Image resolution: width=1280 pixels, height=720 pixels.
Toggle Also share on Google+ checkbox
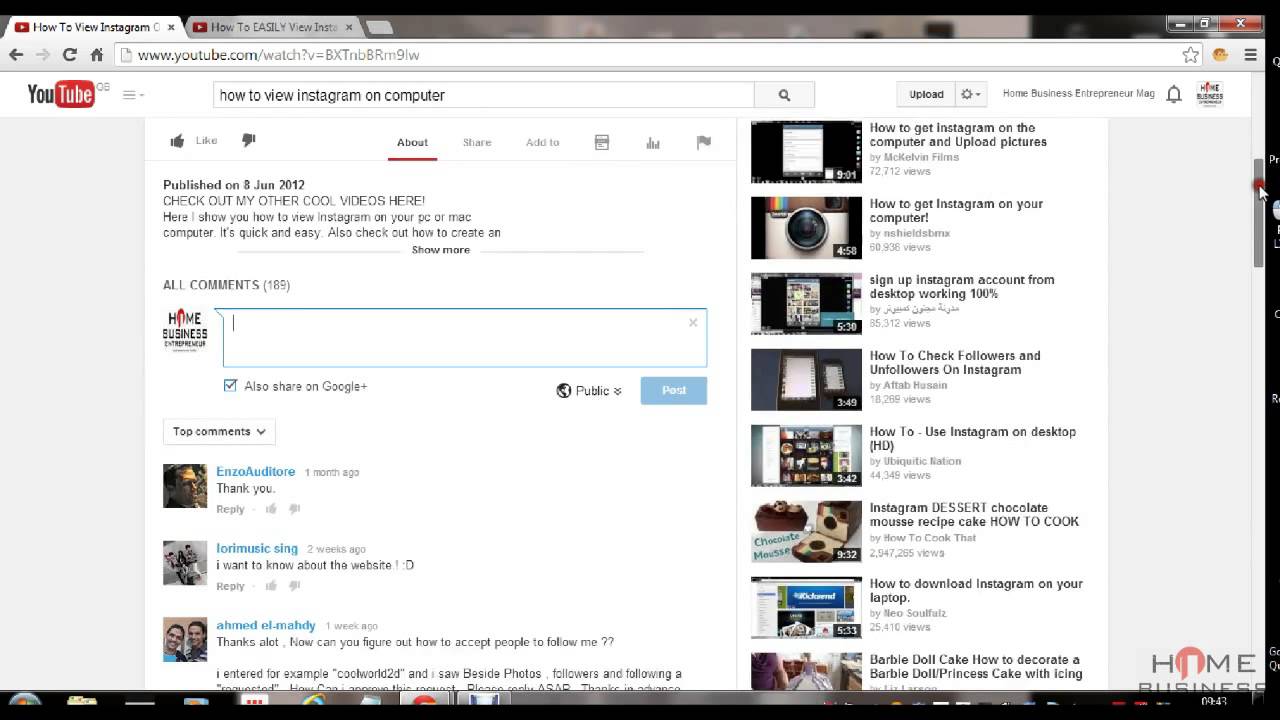(x=230, y=386)
